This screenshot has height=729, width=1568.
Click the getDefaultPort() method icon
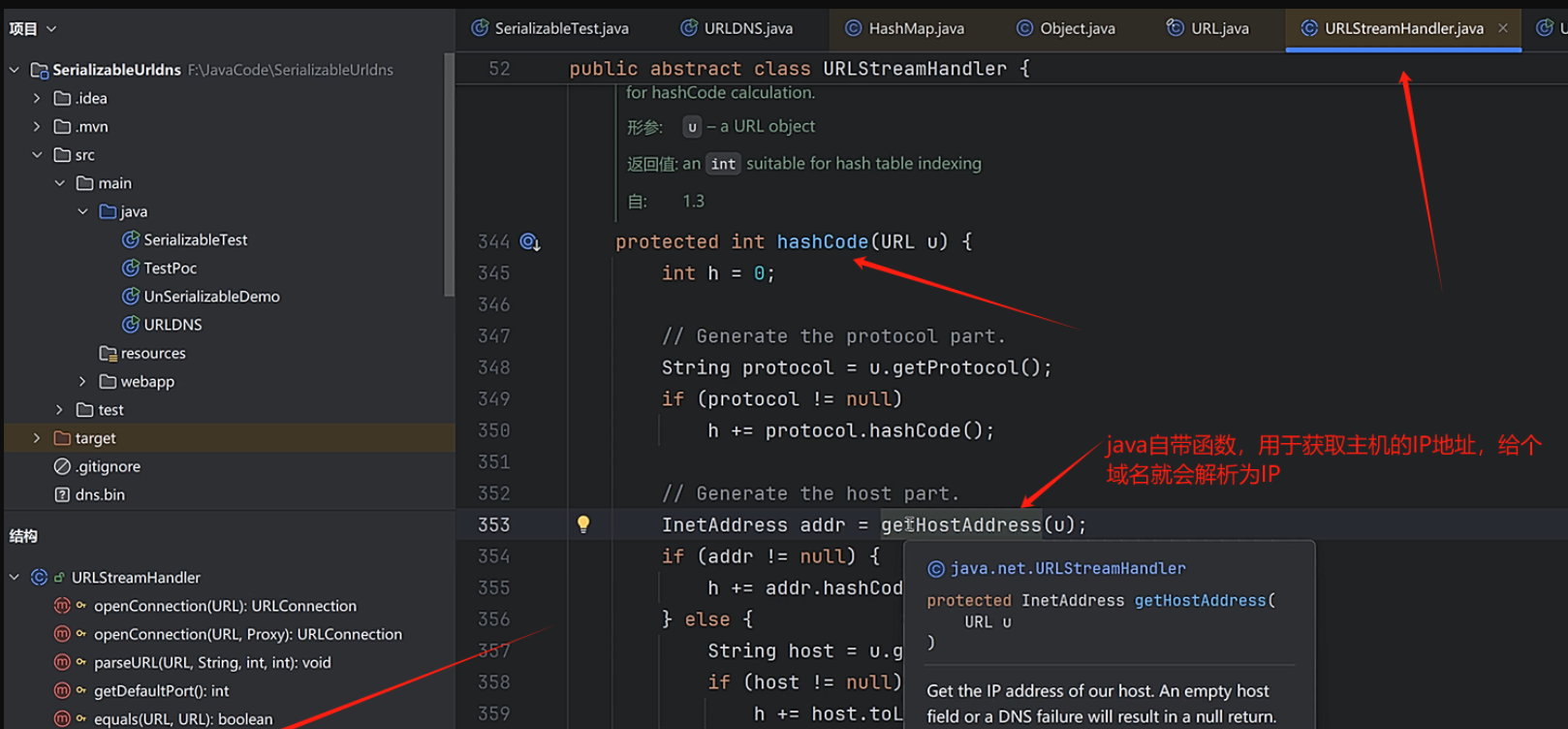pyautogui.click(x=62, y=690)
